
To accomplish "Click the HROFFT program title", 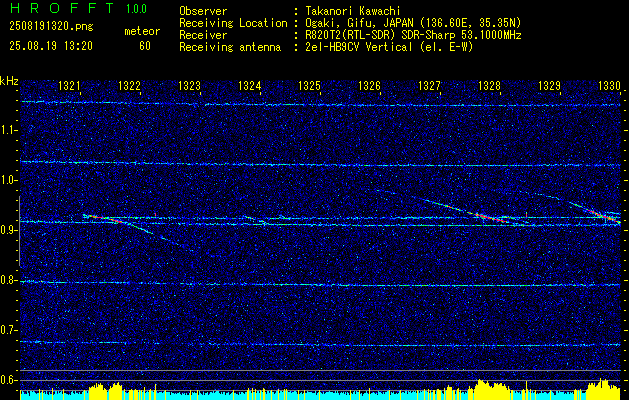I will tap(62, 8).
